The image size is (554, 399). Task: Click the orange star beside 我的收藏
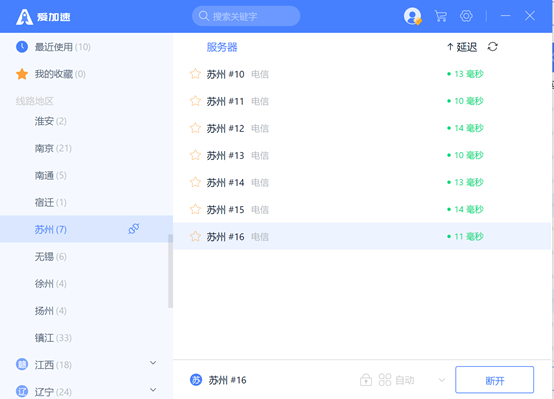[x=22, y=74]
